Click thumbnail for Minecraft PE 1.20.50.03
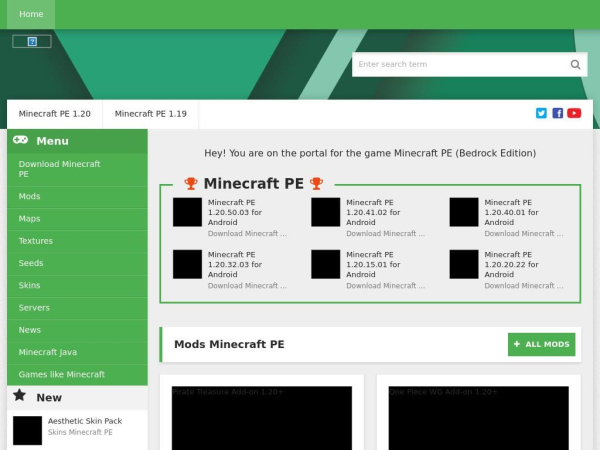Viewport: 600px width, 450px height. click(x=188, y=212)
